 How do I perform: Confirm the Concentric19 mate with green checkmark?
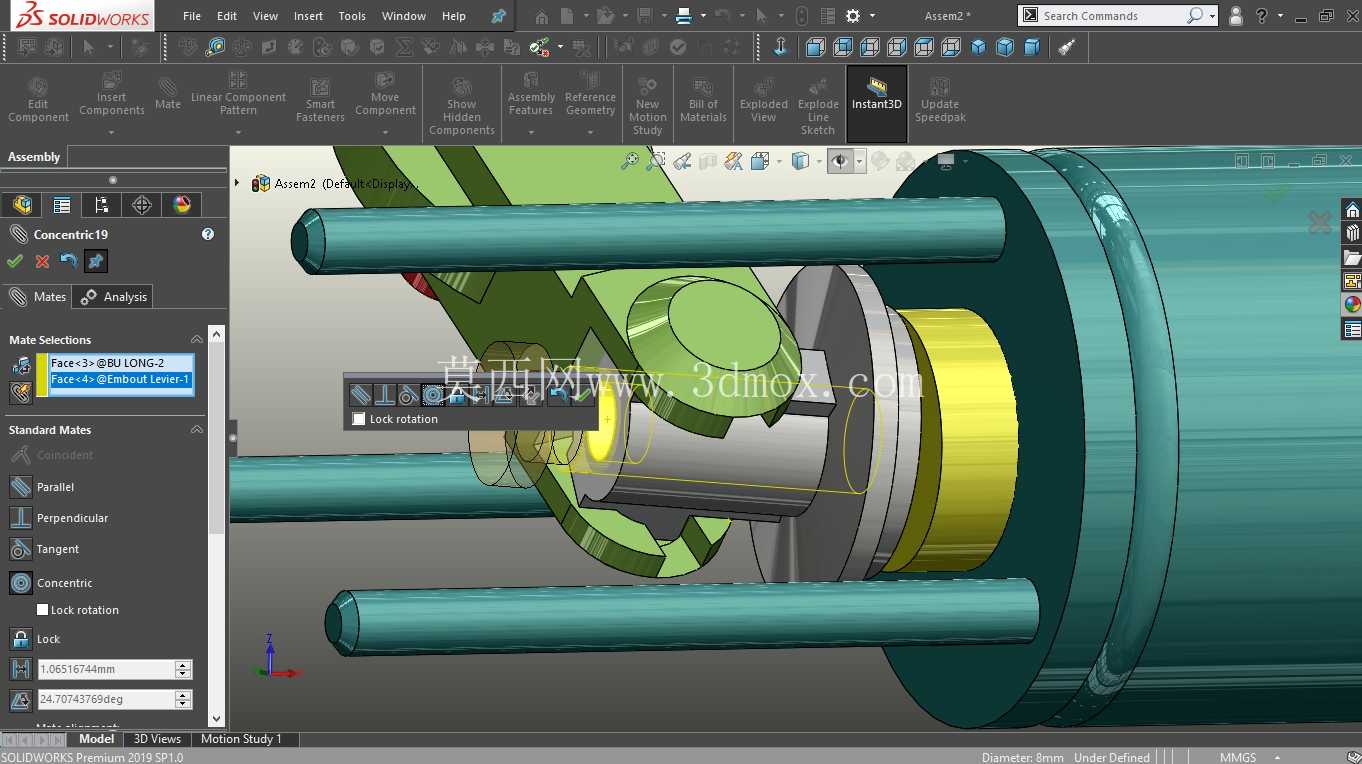[x=14, y=261]
